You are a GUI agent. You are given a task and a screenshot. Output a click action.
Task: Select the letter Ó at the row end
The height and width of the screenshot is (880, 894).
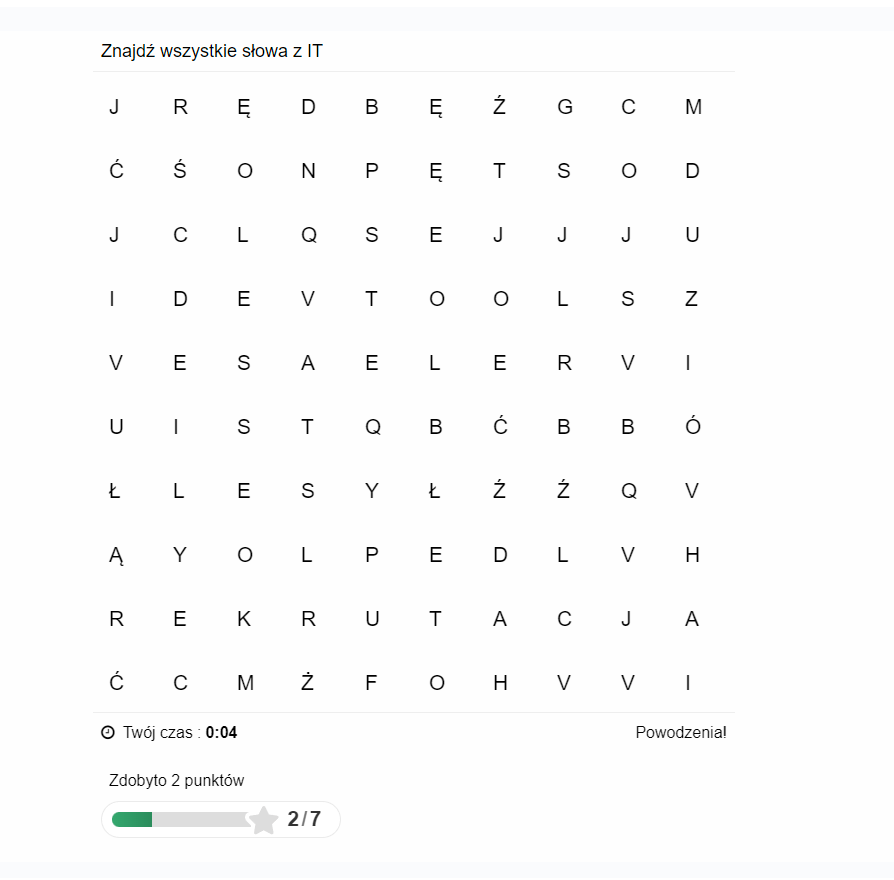(x=693, y=425)
